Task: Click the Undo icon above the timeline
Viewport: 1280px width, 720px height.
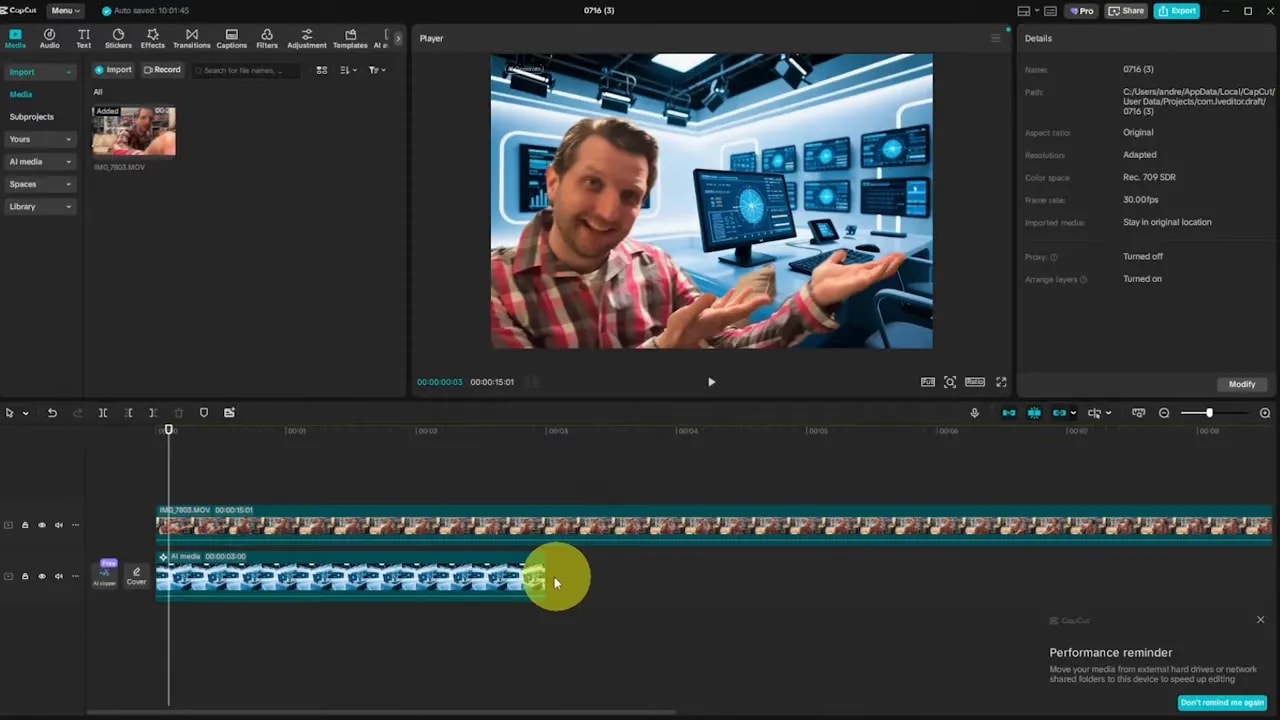Action: 52,412
